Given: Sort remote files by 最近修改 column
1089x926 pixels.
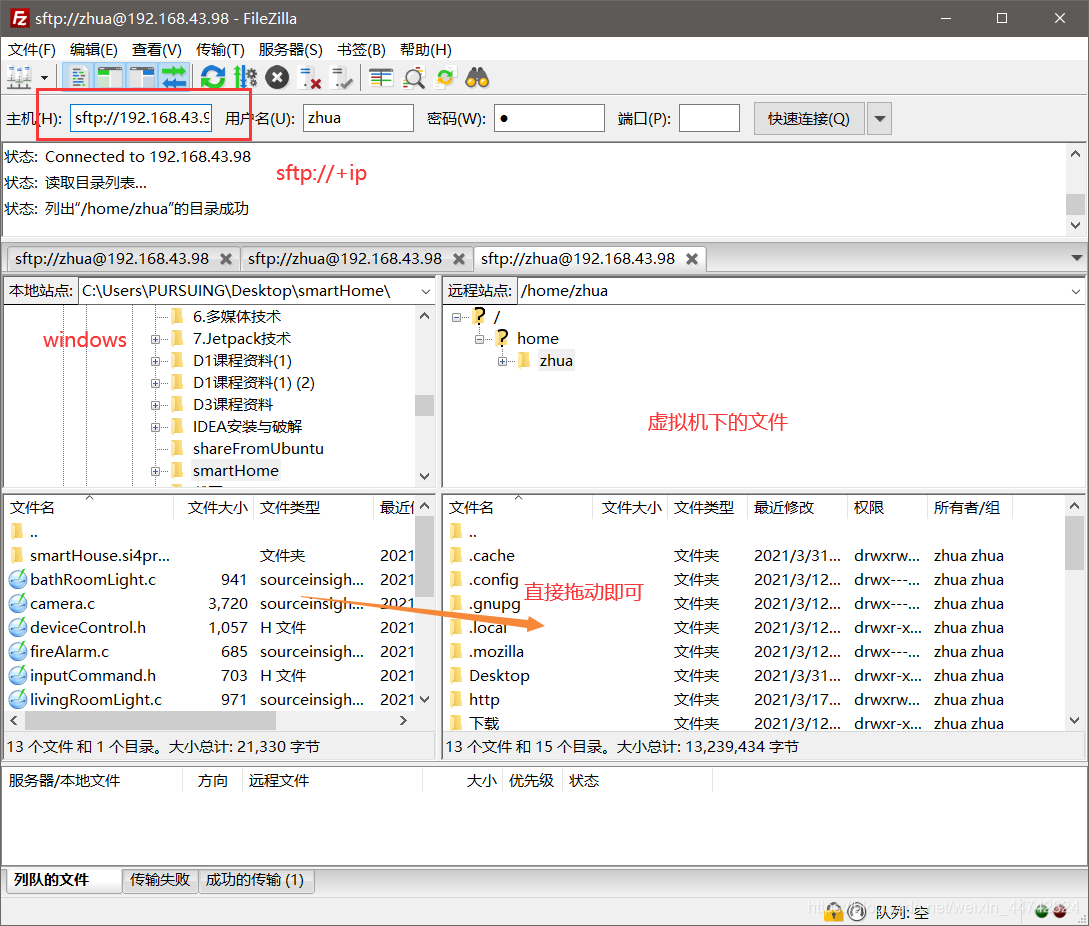Looking at the screenshot, I should click(x=797, y=508).
